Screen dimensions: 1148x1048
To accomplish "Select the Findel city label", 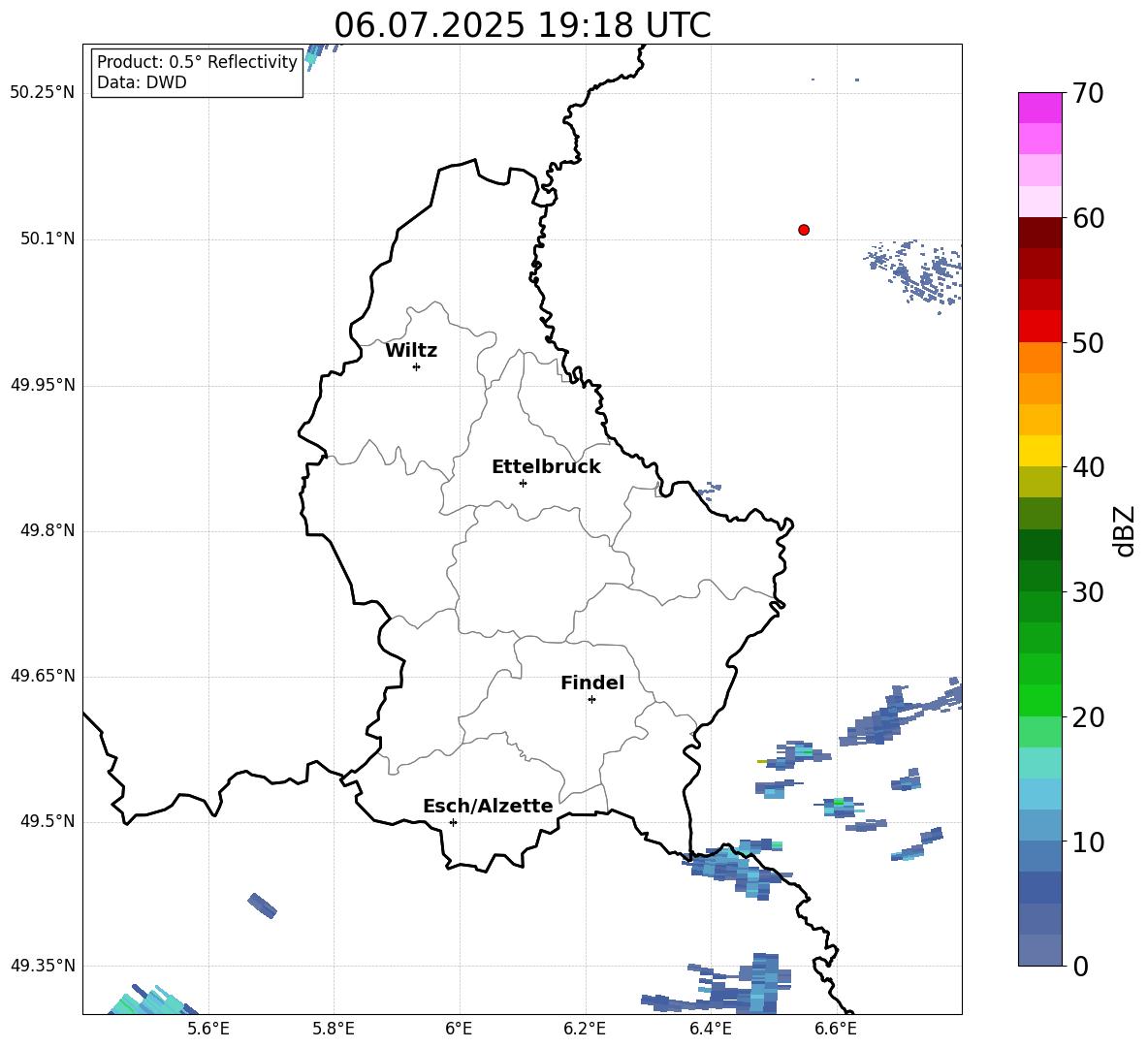I will 592,683.
